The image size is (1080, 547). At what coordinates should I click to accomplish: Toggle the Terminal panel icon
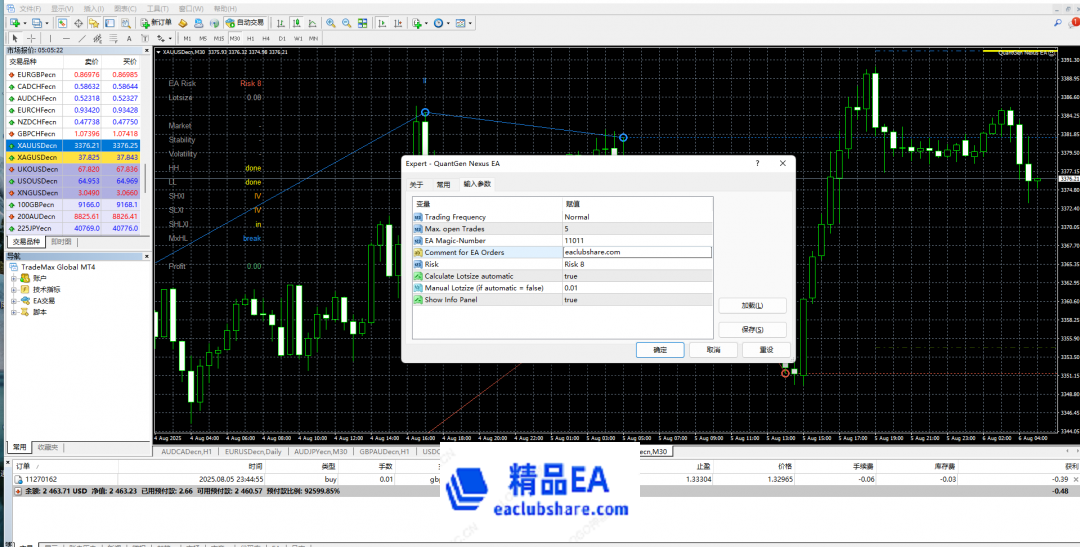pyautogui.click(x=110, y=23)
